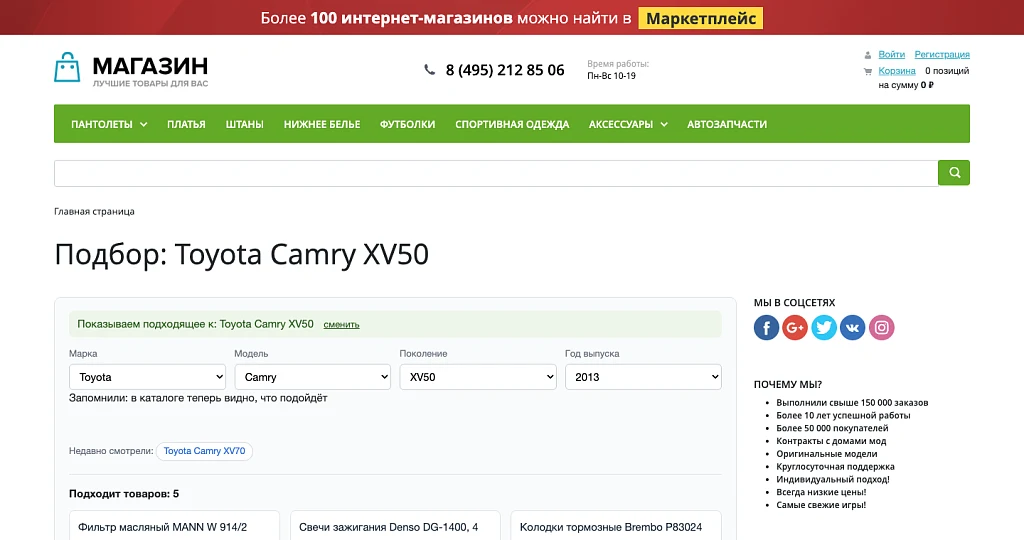Screen dimensions: 1024x540
Task: Open the Фильтр масляный MANN W 914/2 product card
Action: tap(174, 526)
